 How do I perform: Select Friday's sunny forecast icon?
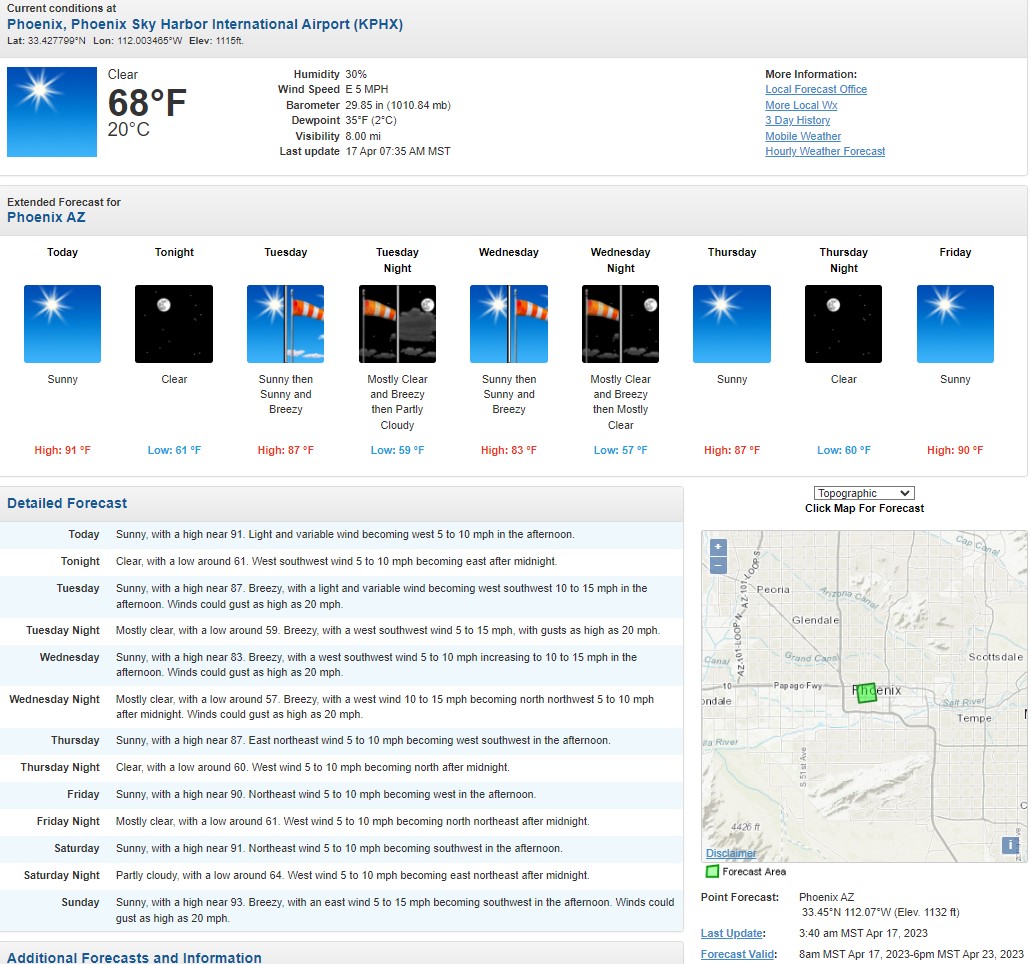955,323
